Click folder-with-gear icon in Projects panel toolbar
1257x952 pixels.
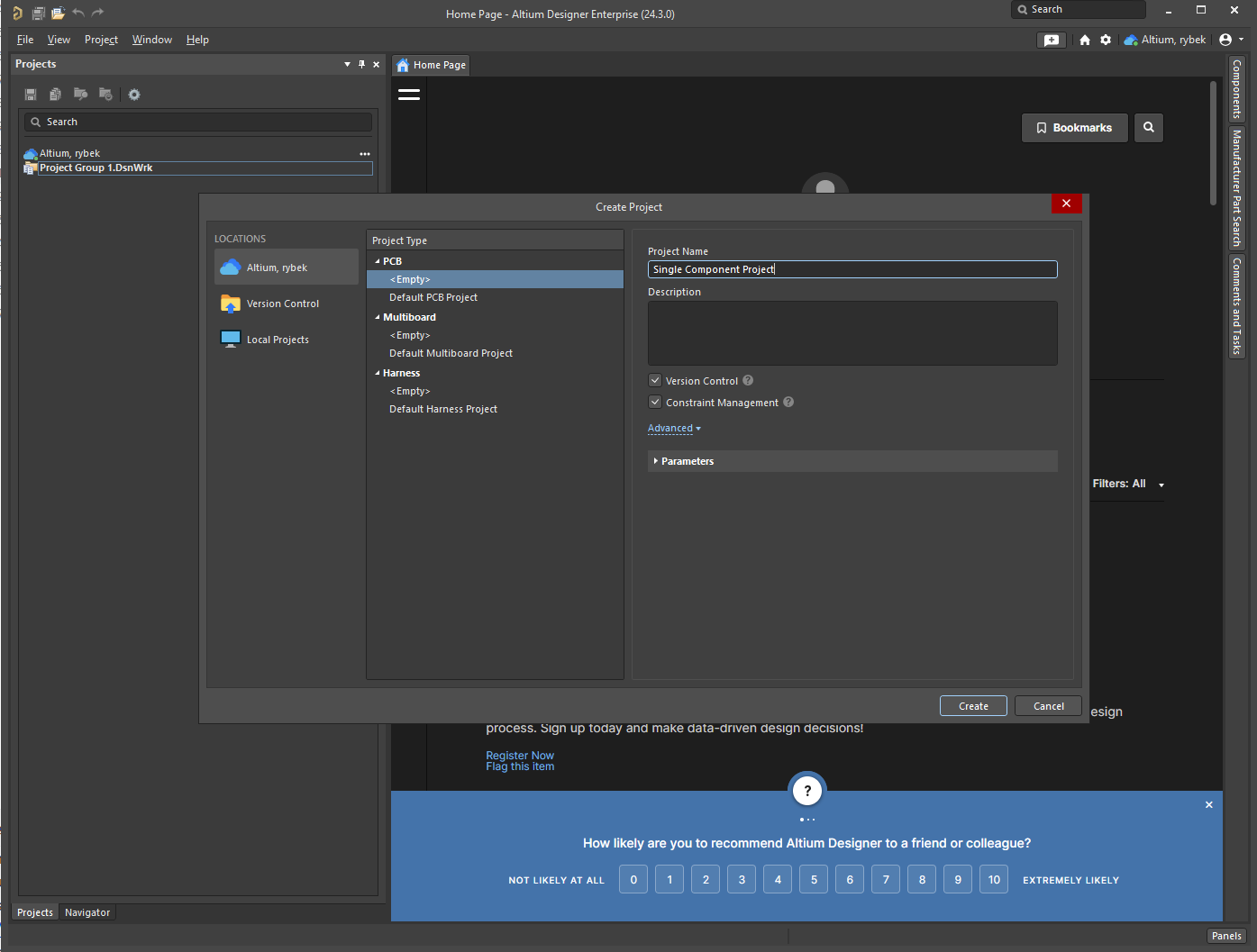pyautogui.click(x=106, y=95)
